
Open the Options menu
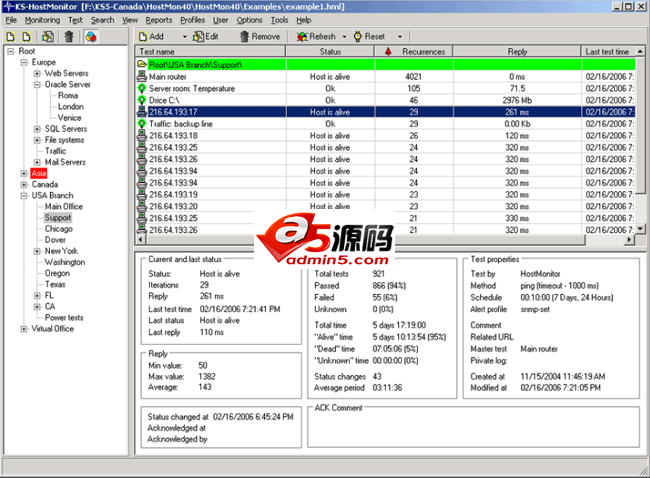click(249, 20)
